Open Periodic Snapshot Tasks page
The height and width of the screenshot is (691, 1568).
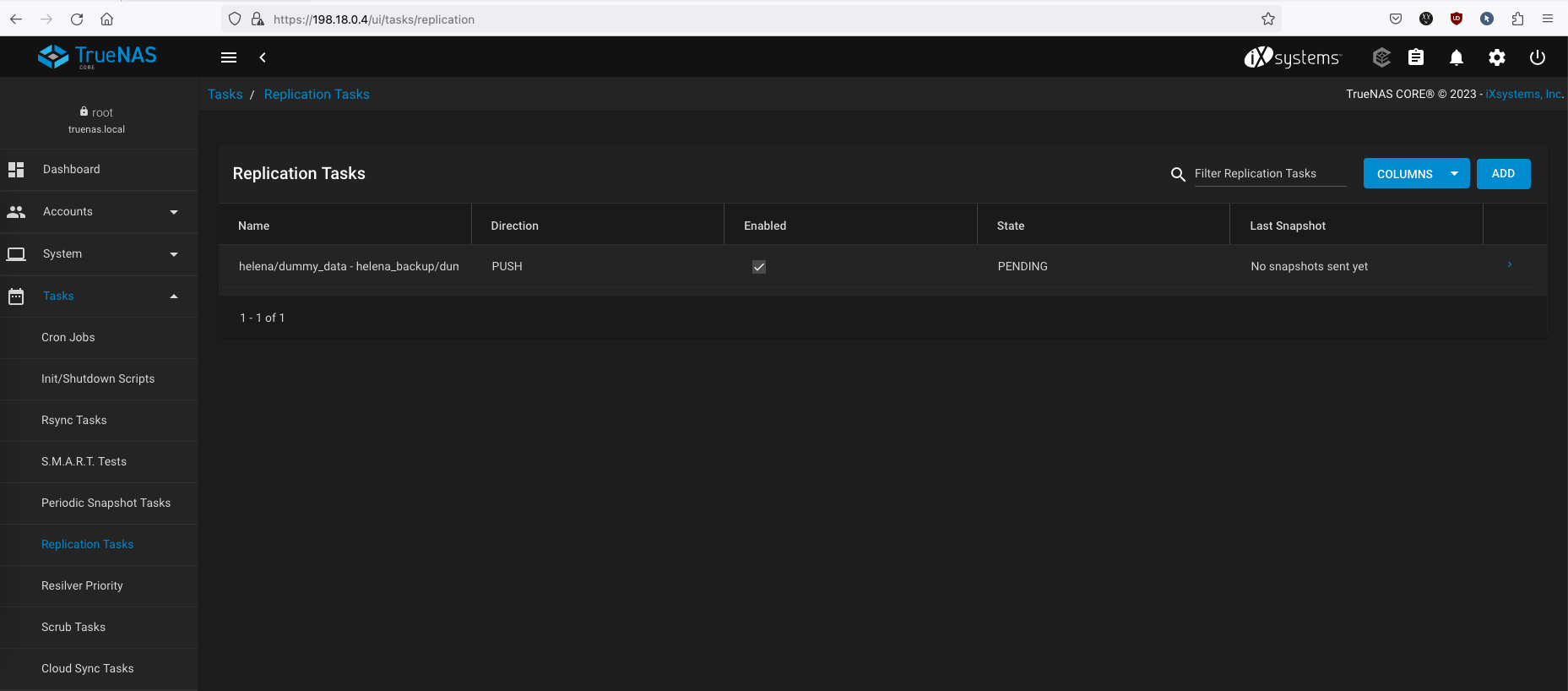106,503
